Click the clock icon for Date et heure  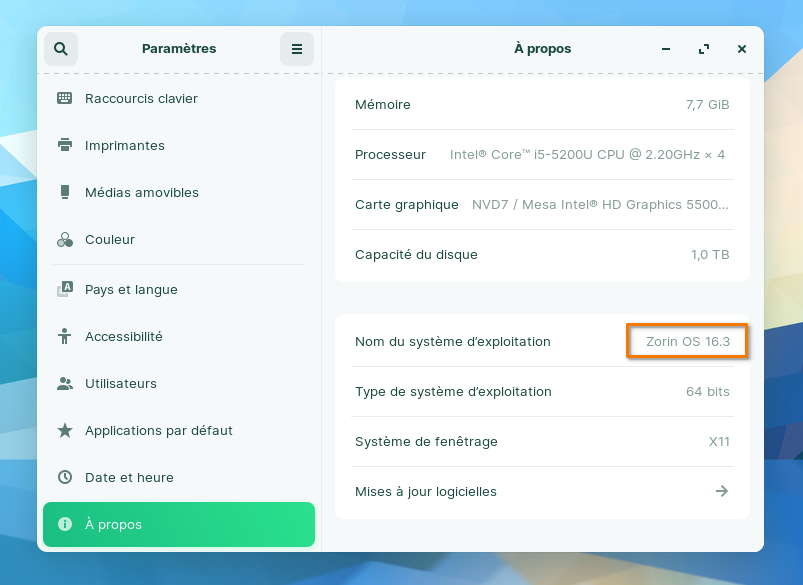coord(65,478)
